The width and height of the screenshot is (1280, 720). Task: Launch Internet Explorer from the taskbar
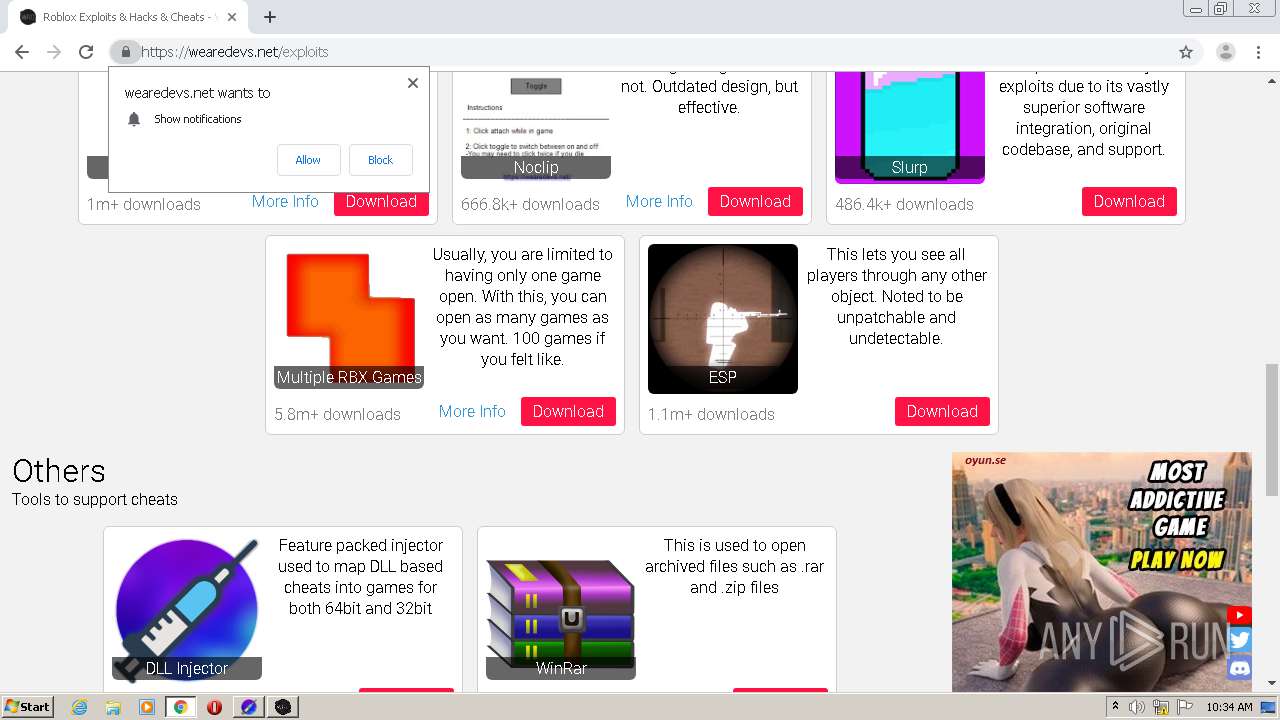80,707
